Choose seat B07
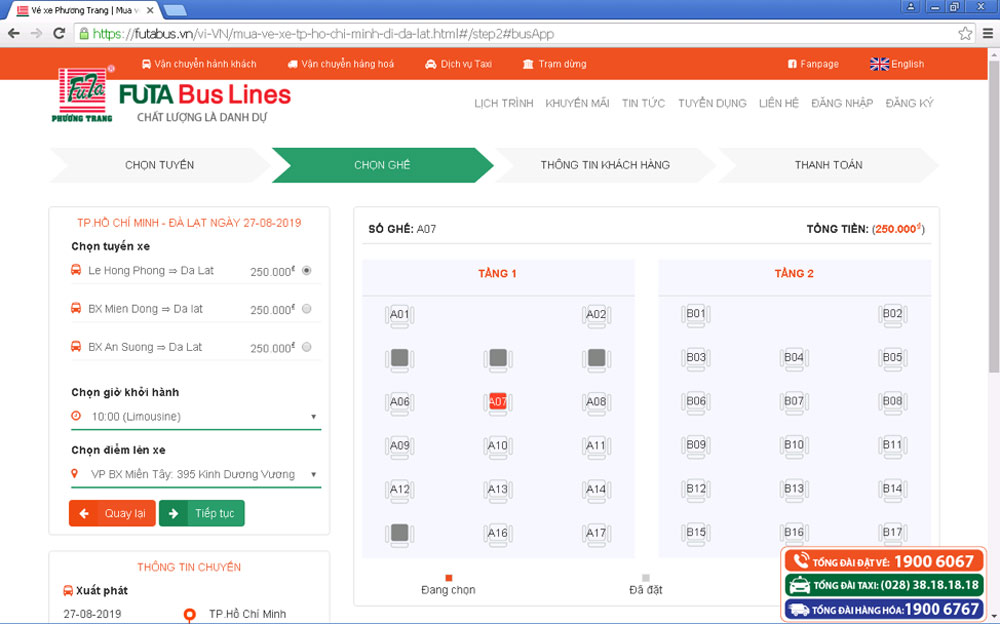 click(x=793, y=402)
